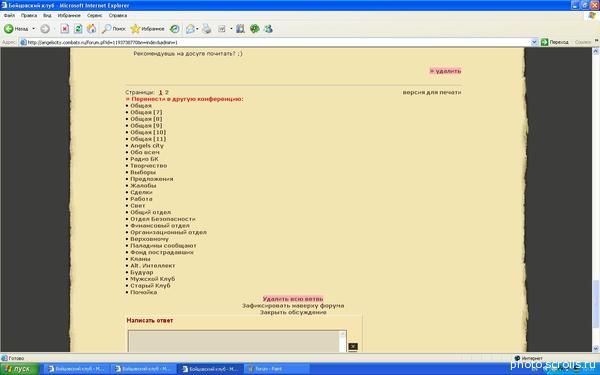This screenshot has height=375, width=600.
Task: Open the Файл menu
Action: tap(9, 16)
